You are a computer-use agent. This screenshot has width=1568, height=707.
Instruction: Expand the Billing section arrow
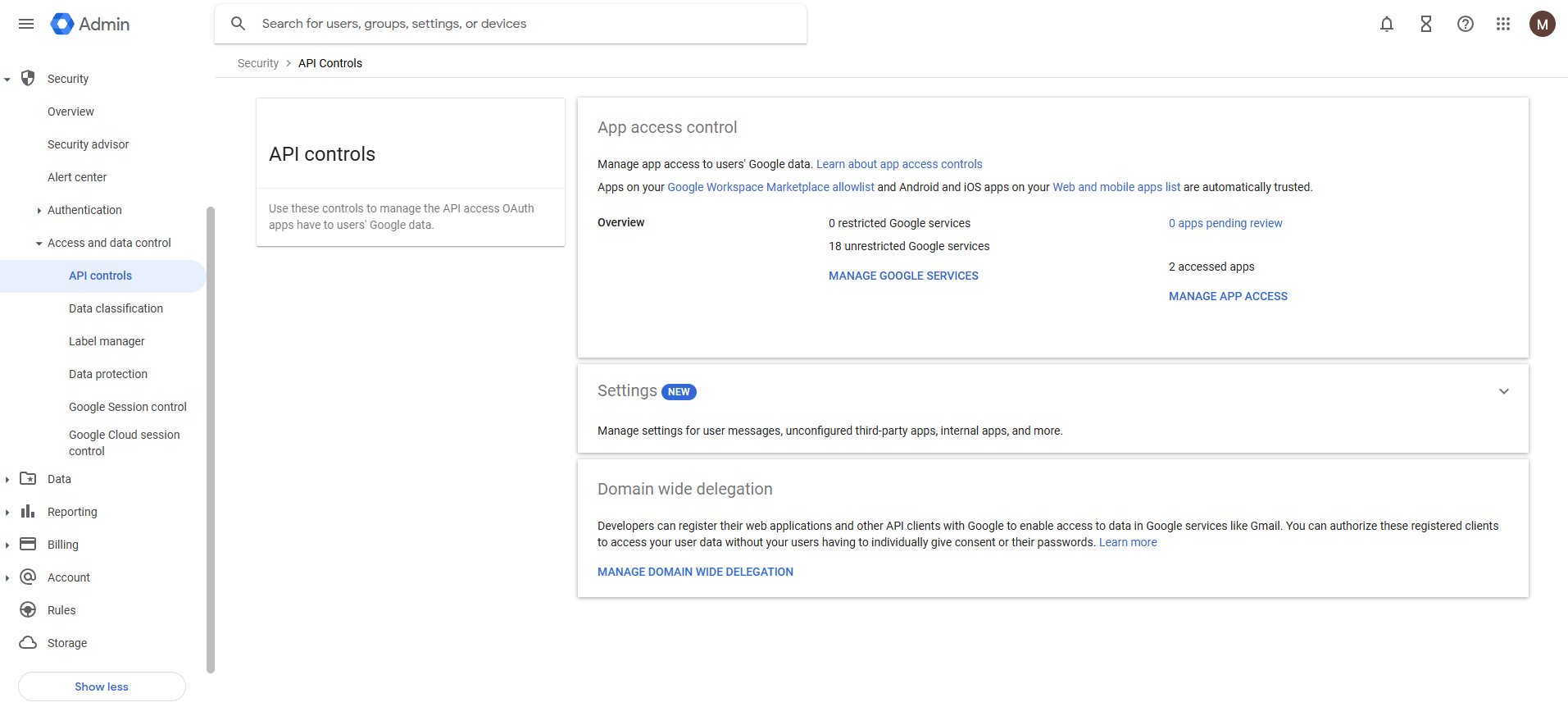[7, 545]
